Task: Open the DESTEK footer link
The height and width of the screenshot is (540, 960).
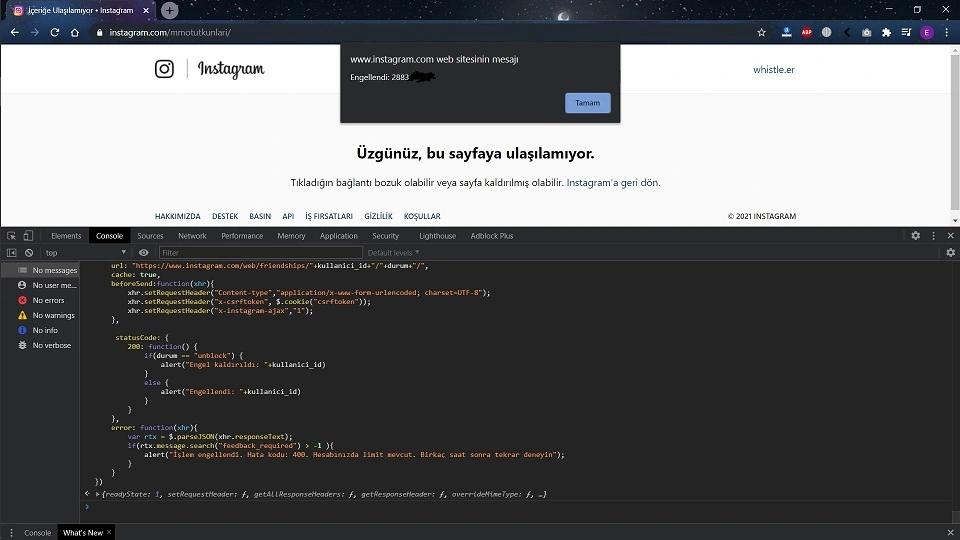Action: (x=225, y=216)
